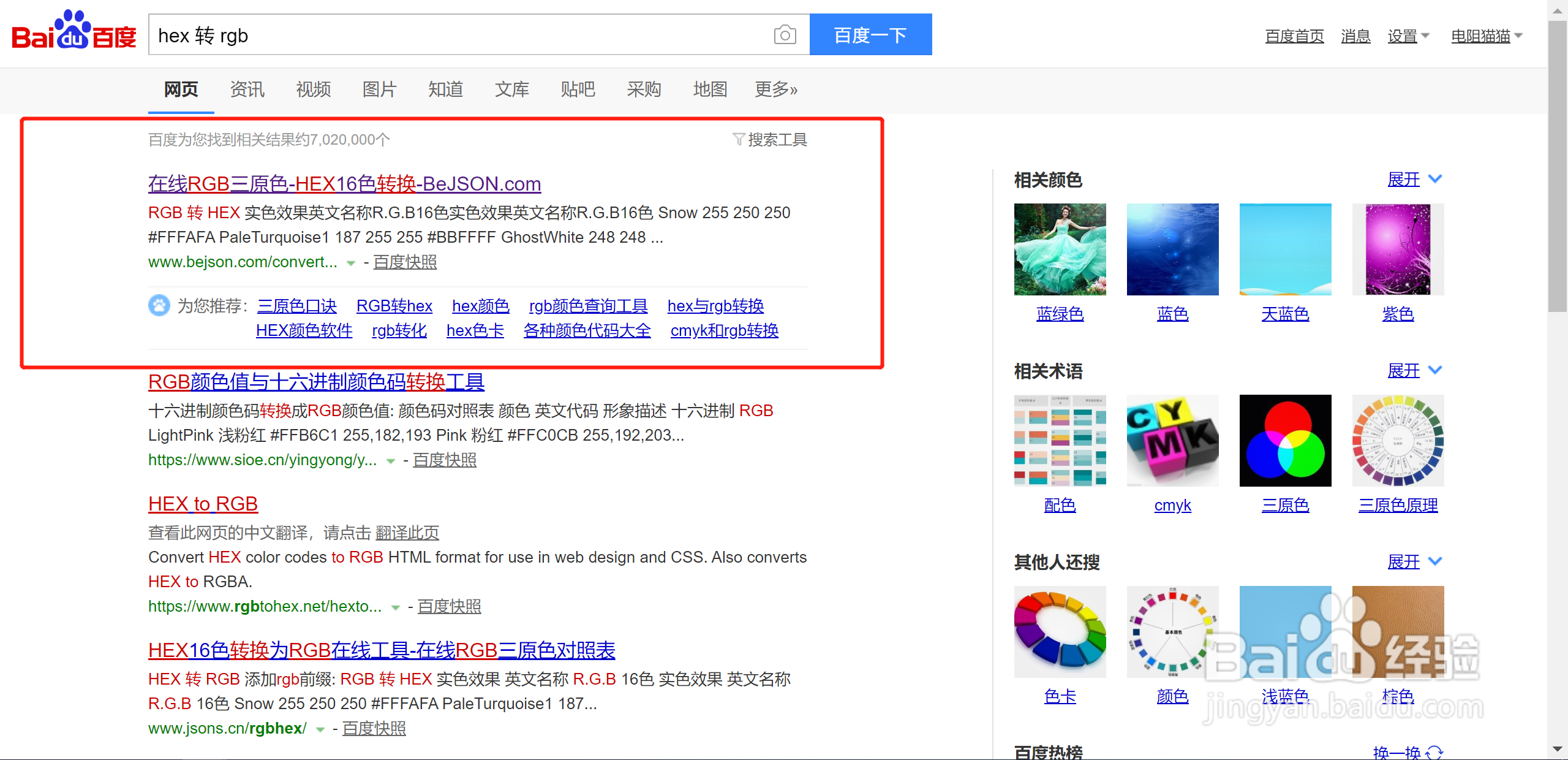Switch to the 地图 tab

[710, 89]
